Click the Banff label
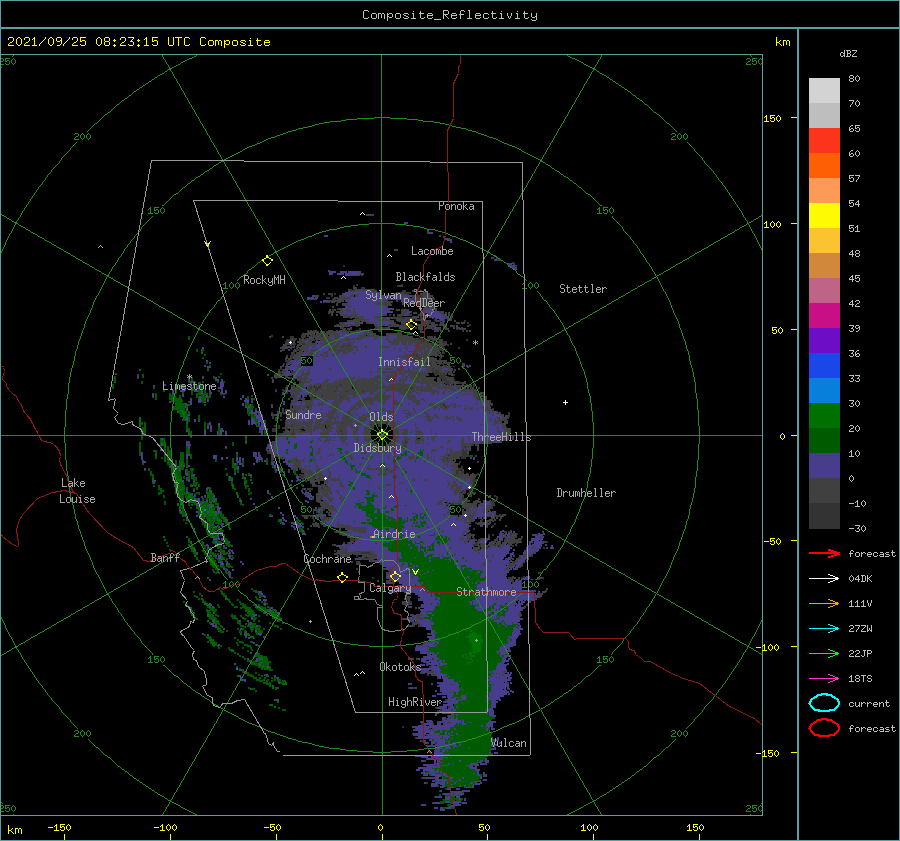The image size is (900, 841). point(165,557)
